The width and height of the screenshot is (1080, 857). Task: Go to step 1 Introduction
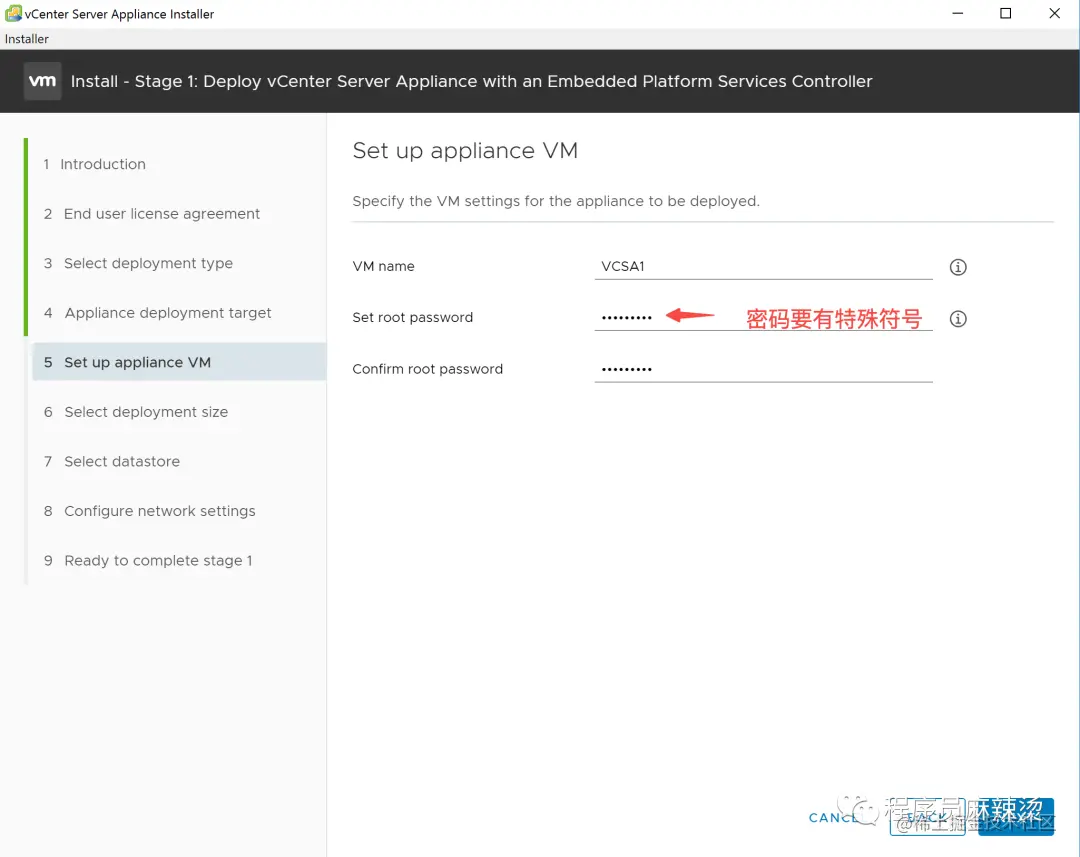pyautogui.click(x=94, y=164)
